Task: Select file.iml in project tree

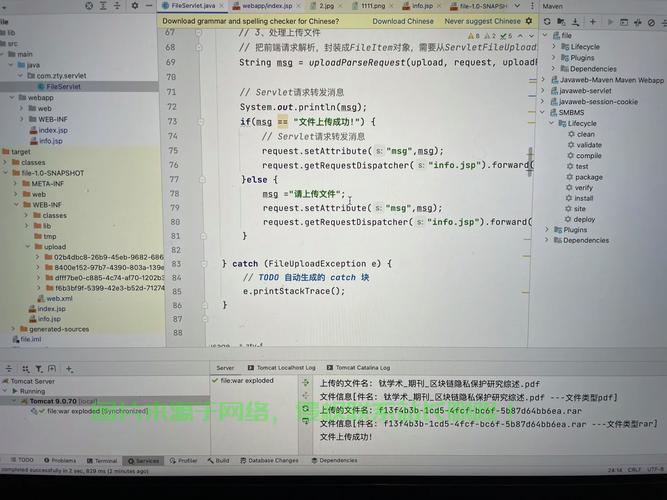Action: [x=27, y=339]
